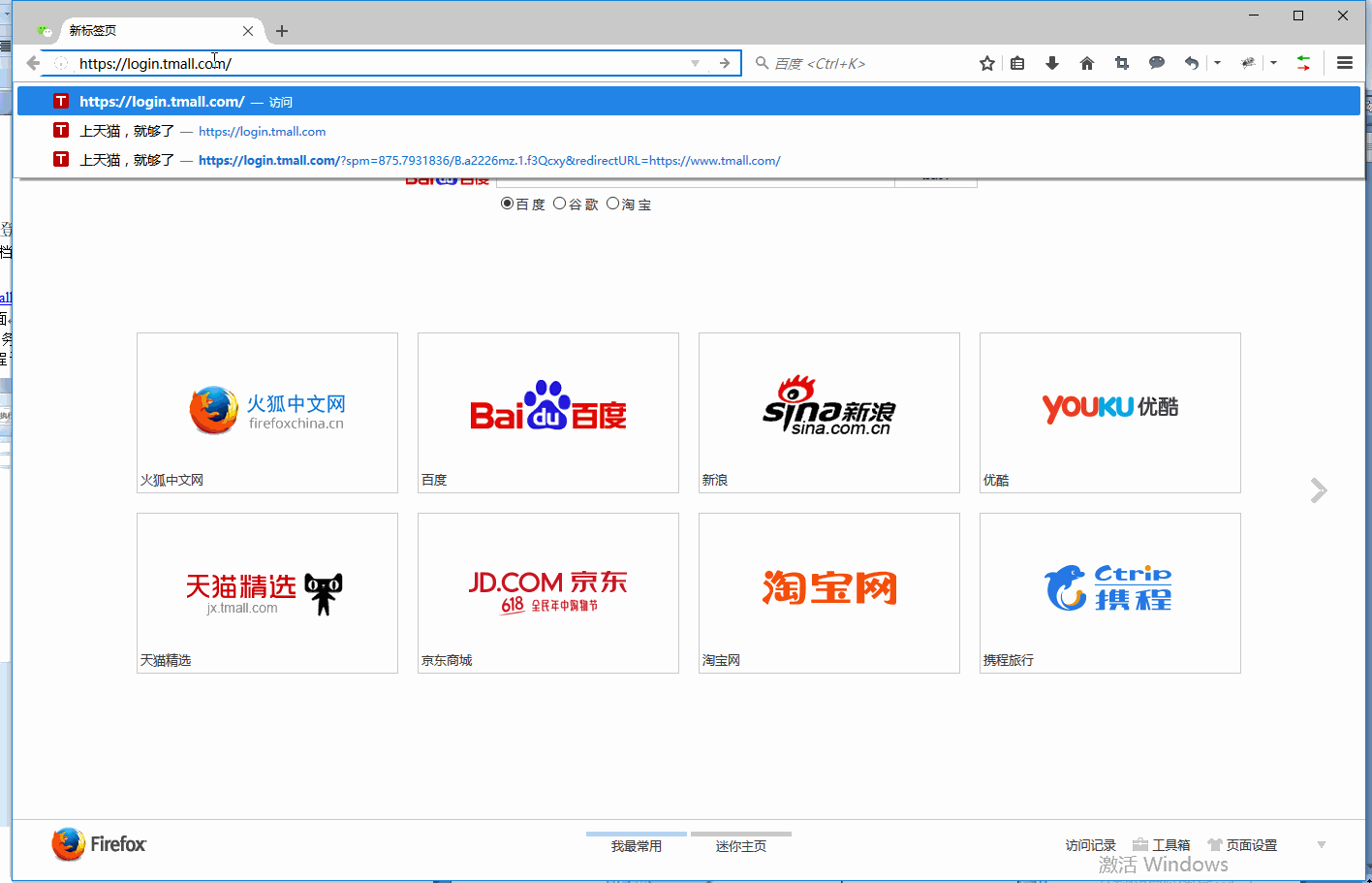The width and height of the screenshot is (1372, 883).
Task: Open the 携程旅行 tile
Action: coord(1110,593)
